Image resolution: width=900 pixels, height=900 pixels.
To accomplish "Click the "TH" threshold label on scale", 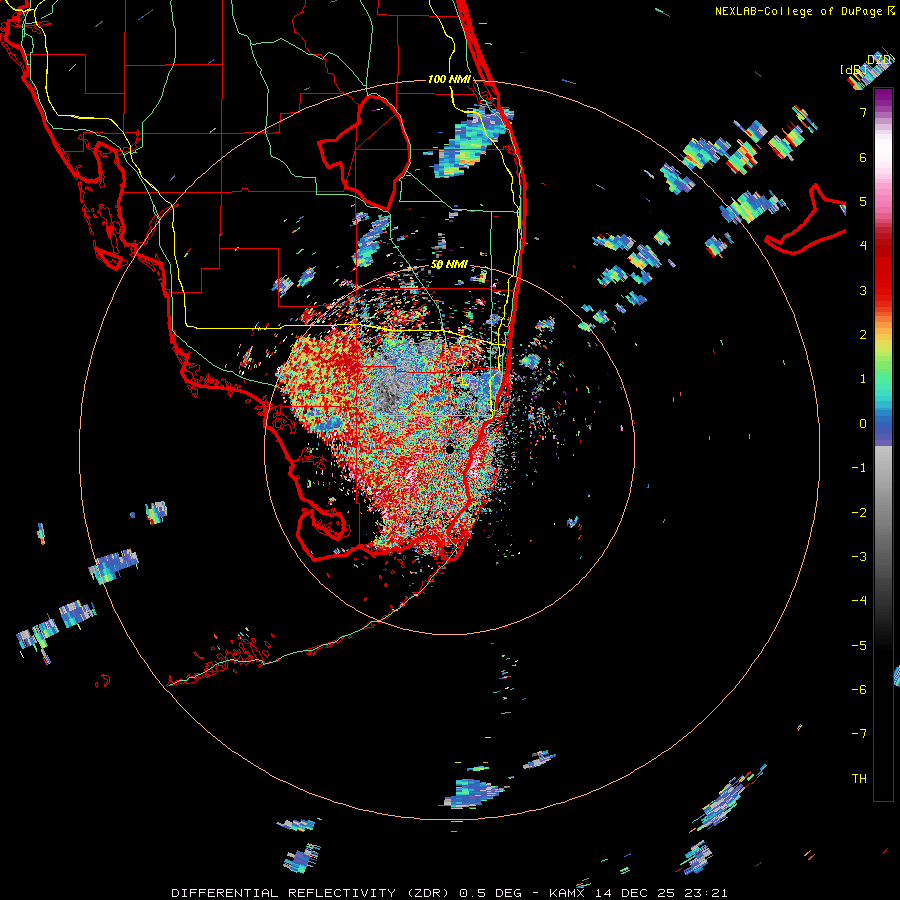I will [859, 778].
